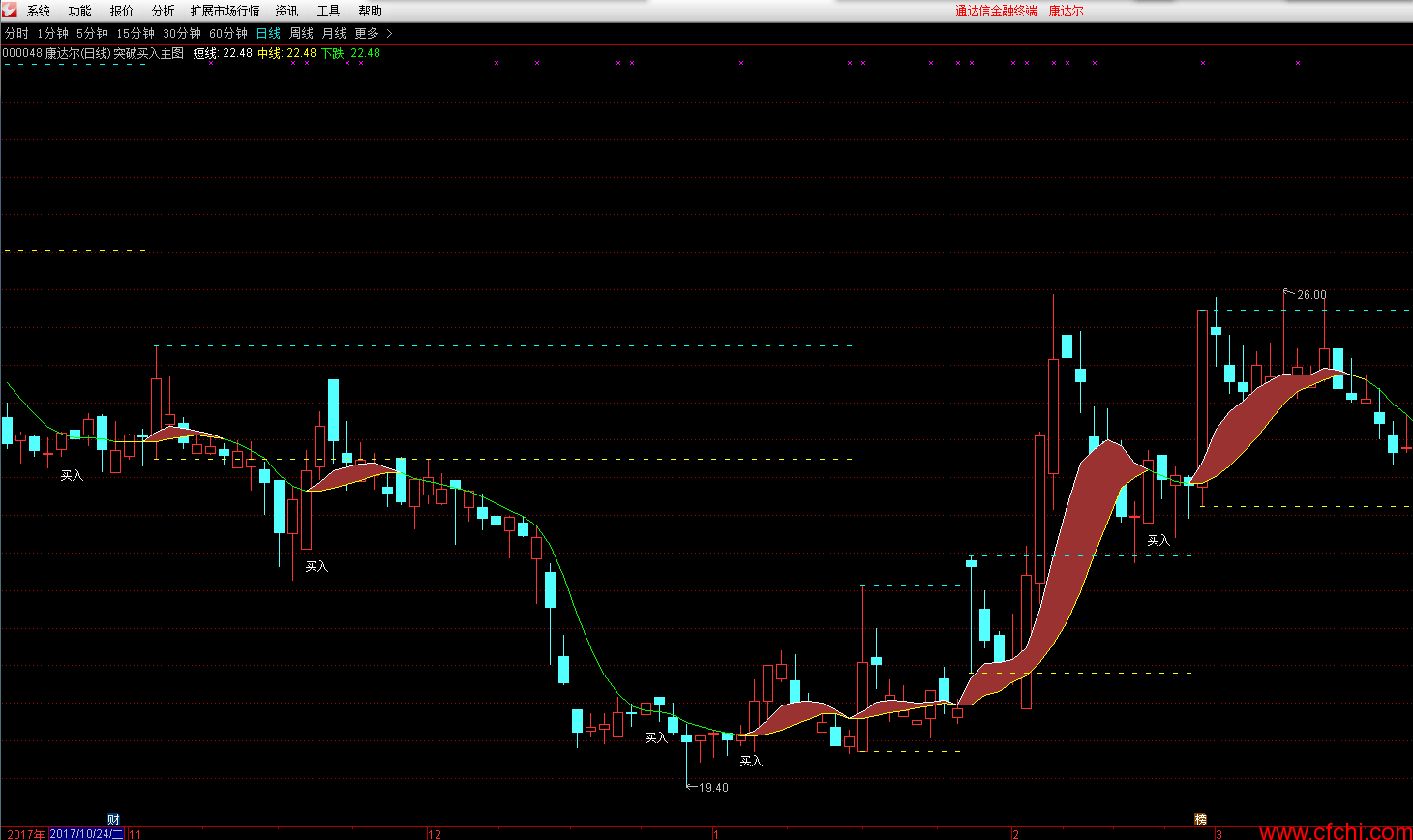Viewport: 1413px width, 840px height.
Task: Switch to the 15分钟 period tab
Action: 135,33
